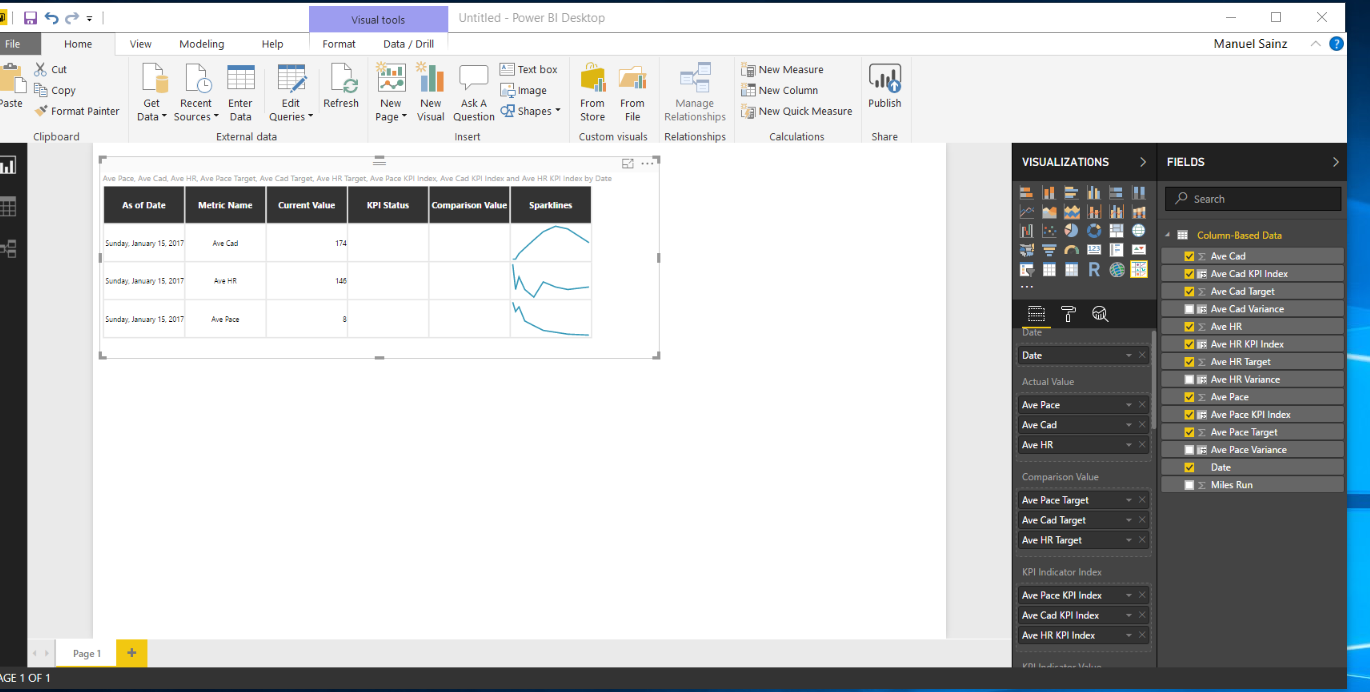
Task: Open the Help ribbon tab
Action: tap(272, 44)
